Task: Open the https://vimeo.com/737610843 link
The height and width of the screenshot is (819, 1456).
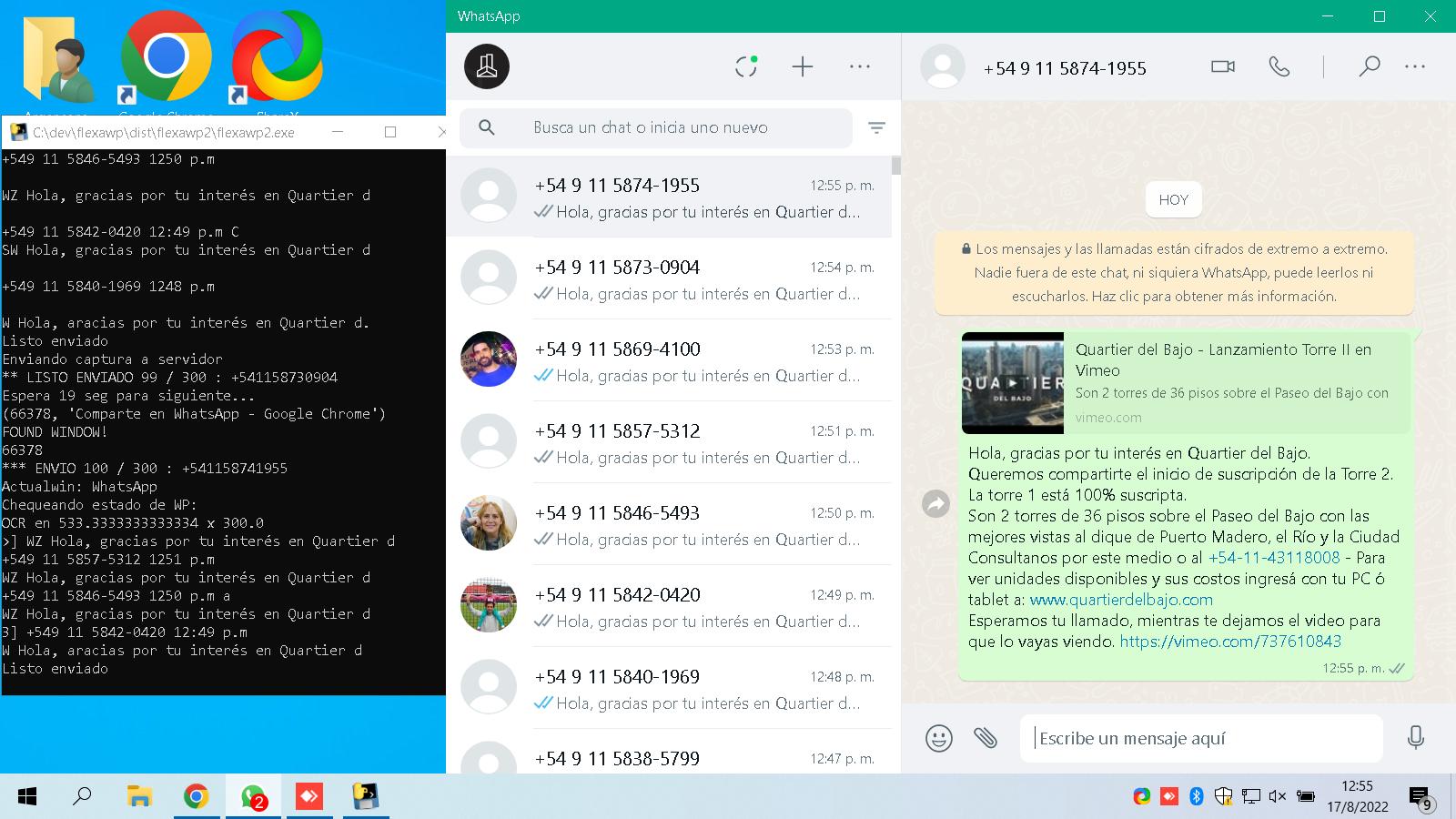Action: click(x=1230, y=642)
